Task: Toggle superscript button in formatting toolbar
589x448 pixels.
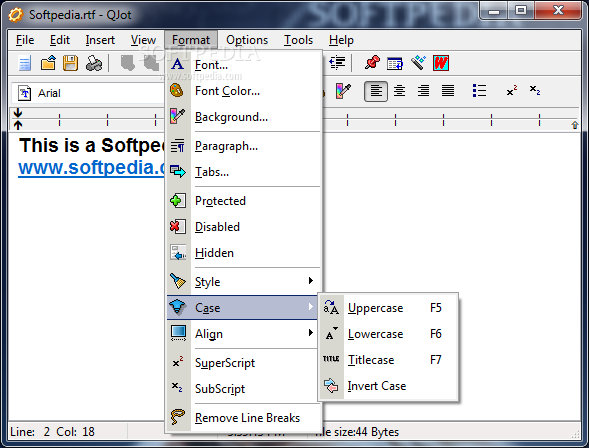Action: 512,91
